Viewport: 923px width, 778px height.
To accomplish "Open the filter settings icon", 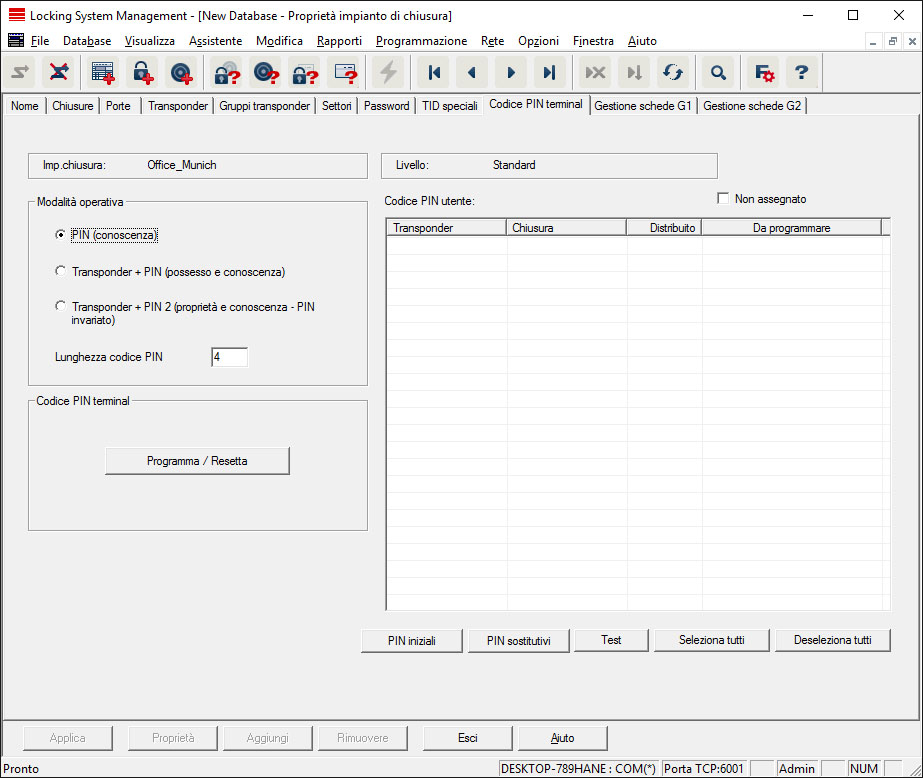I will pyautogui.click(x=764, y=72).
